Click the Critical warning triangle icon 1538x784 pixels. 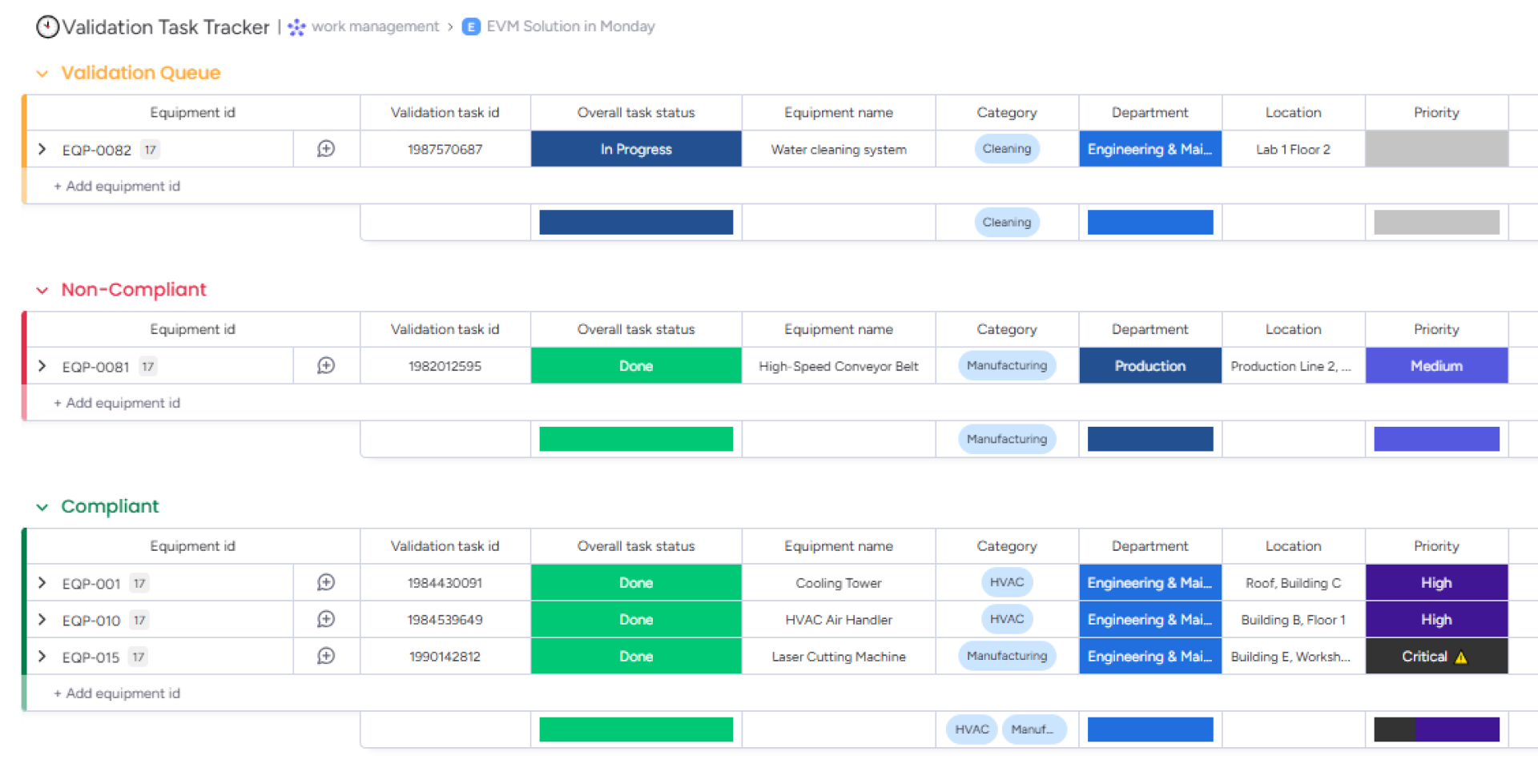[x=1461, y=657]
